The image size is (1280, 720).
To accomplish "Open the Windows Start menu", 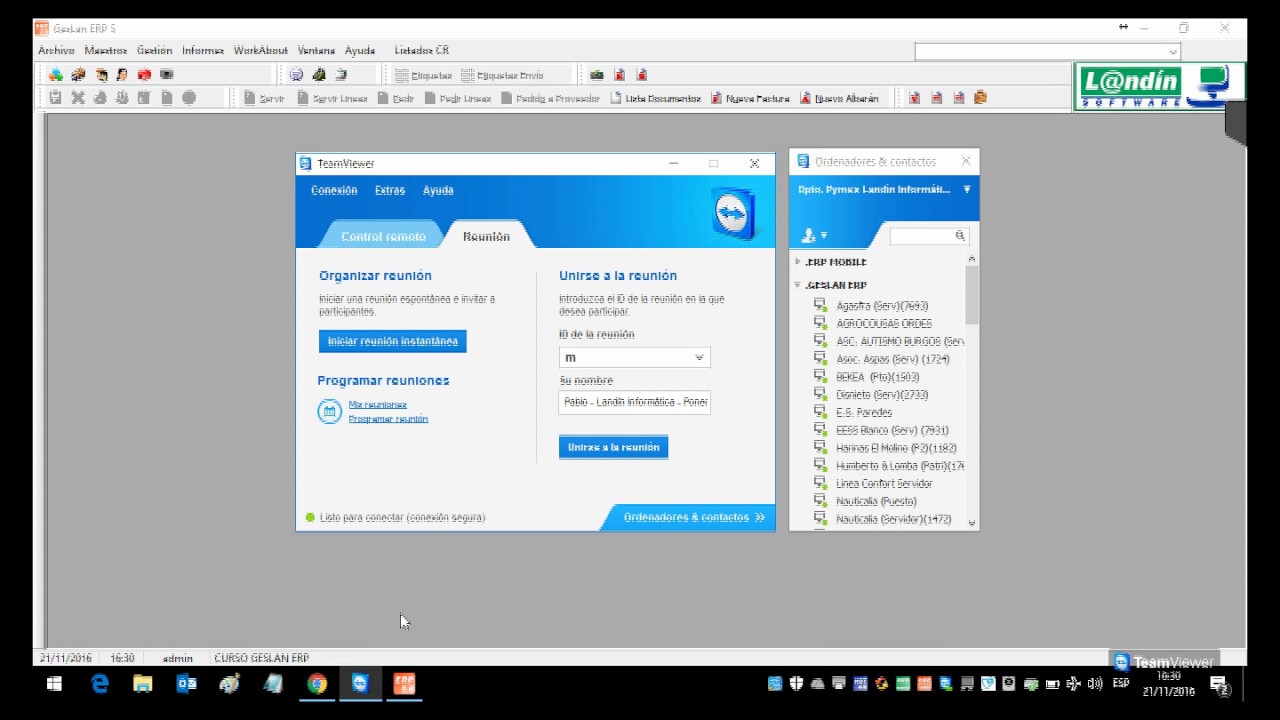I will 54,684.
